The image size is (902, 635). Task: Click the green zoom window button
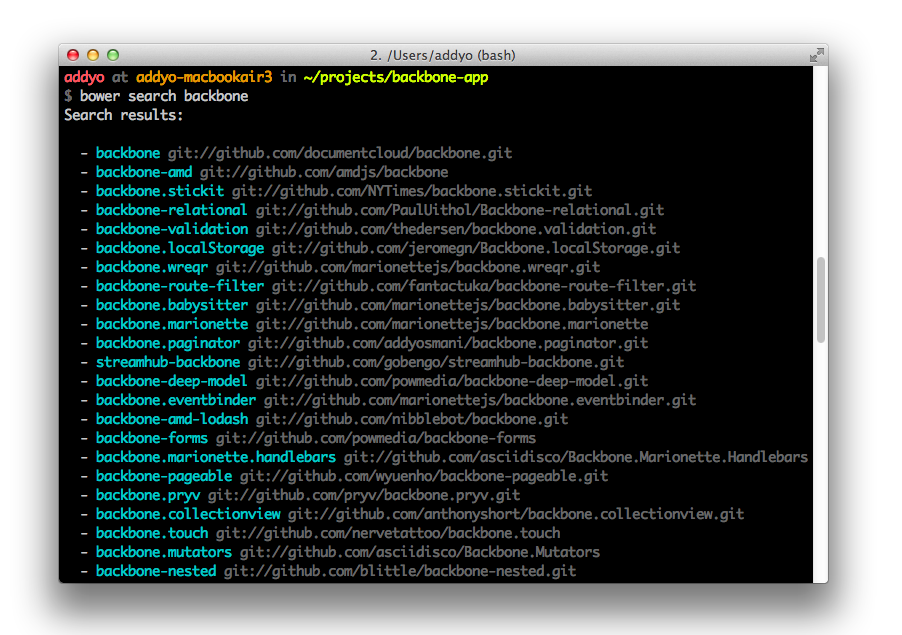pos(113,55)
